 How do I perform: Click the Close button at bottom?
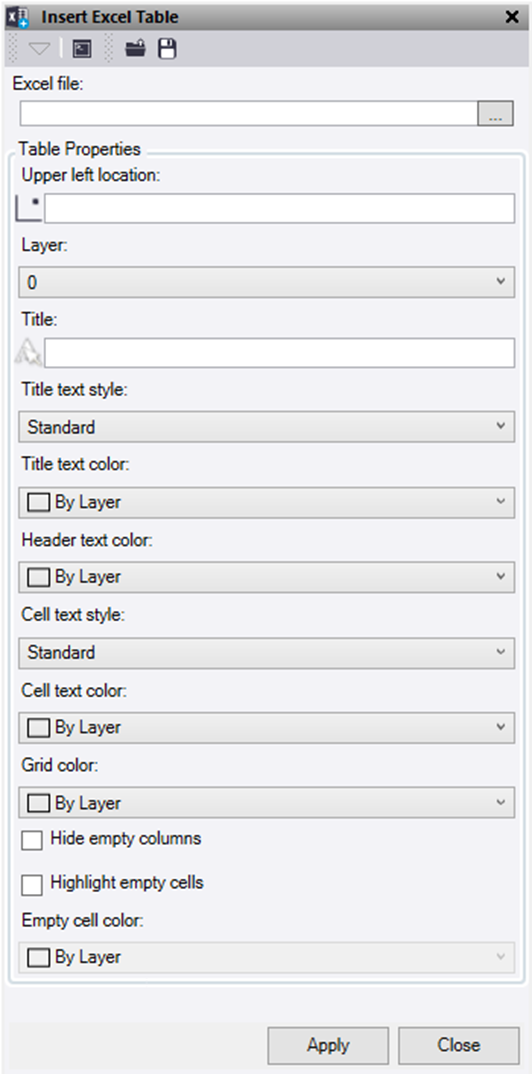[459, 1045]
